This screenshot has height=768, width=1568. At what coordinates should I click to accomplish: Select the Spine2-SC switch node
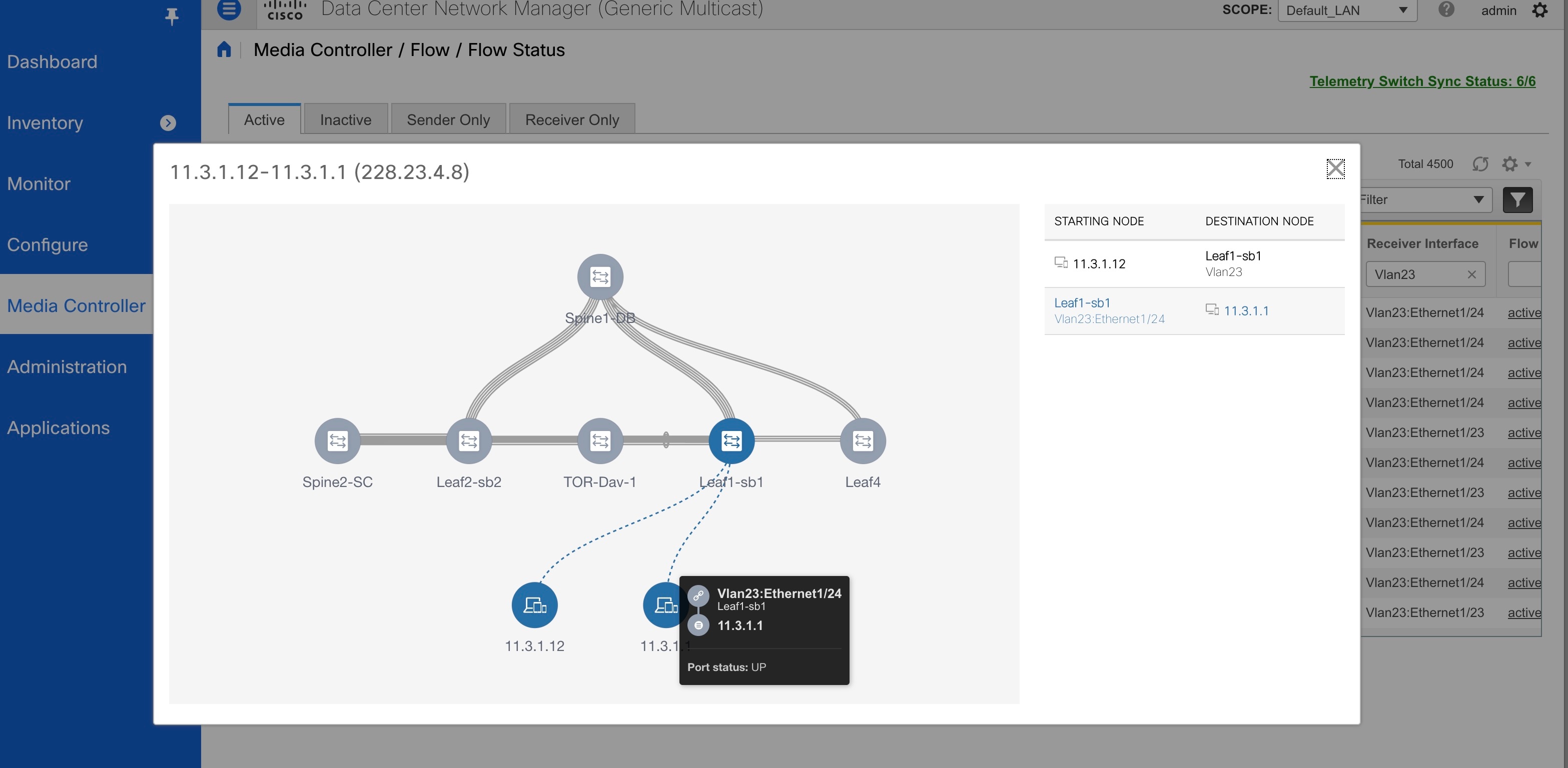click(337, 440)
